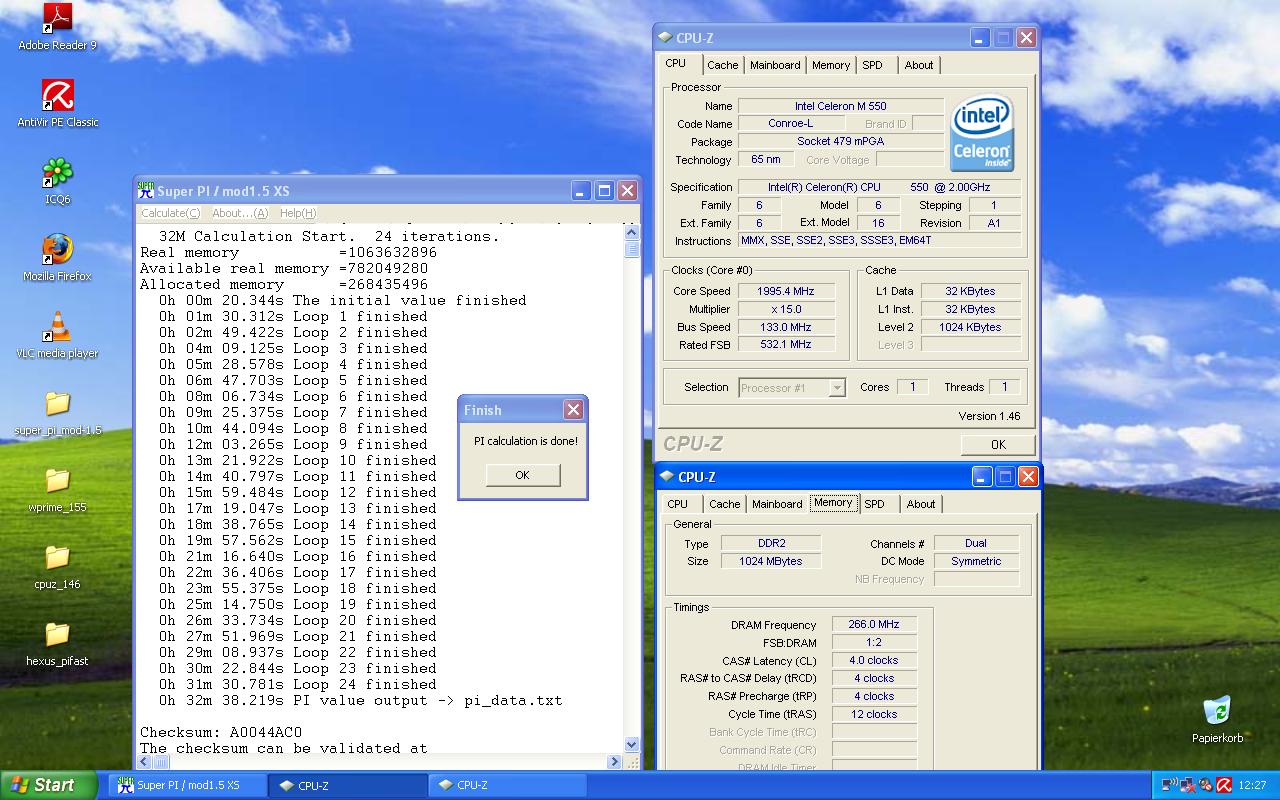Confirm OK in Finish dialog
The width and height of the screenshot is (1280, 800).
(522, 475)
